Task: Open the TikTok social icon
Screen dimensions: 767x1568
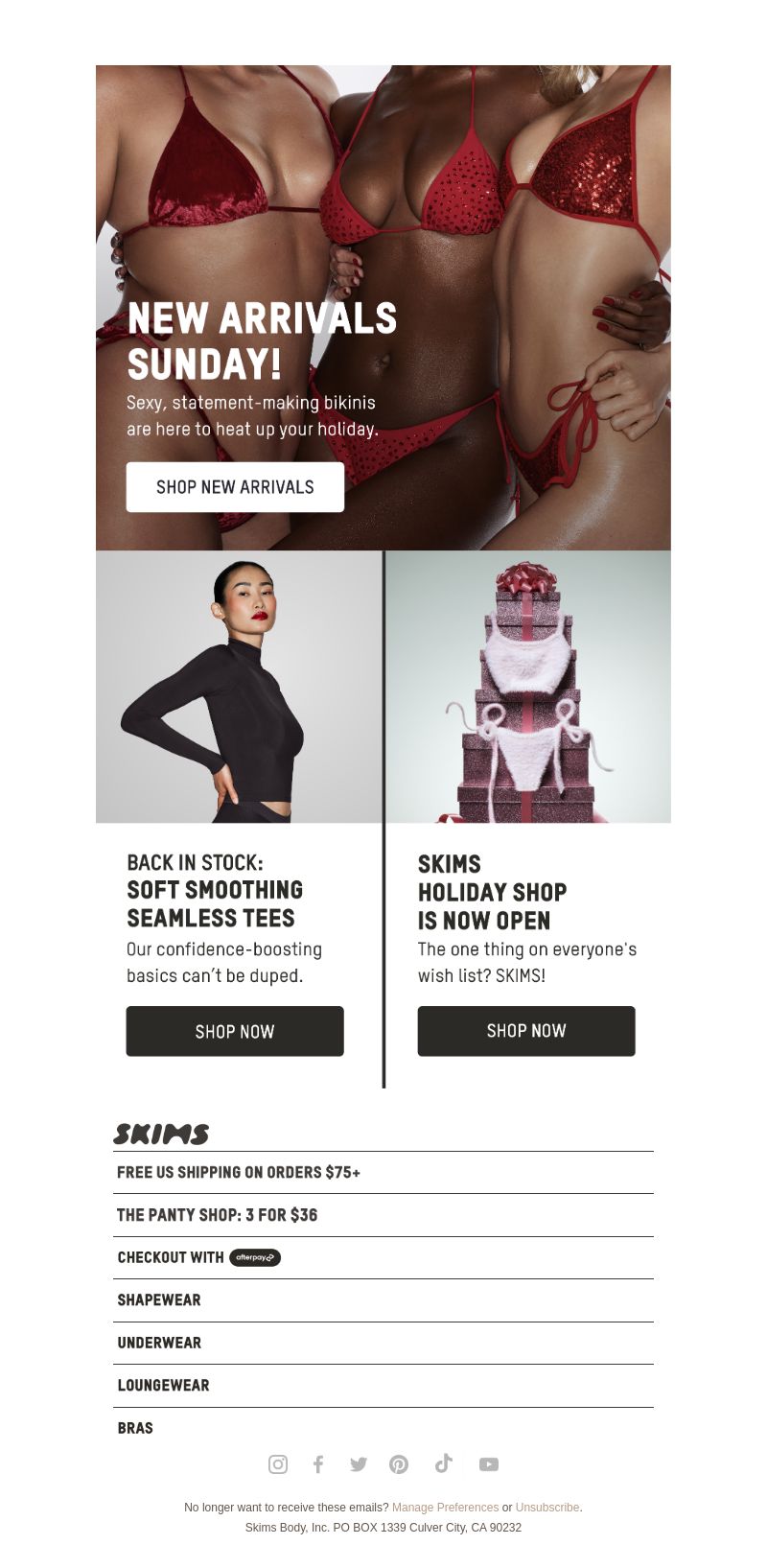Action: pyautogui.click(x=443, y=1463)
